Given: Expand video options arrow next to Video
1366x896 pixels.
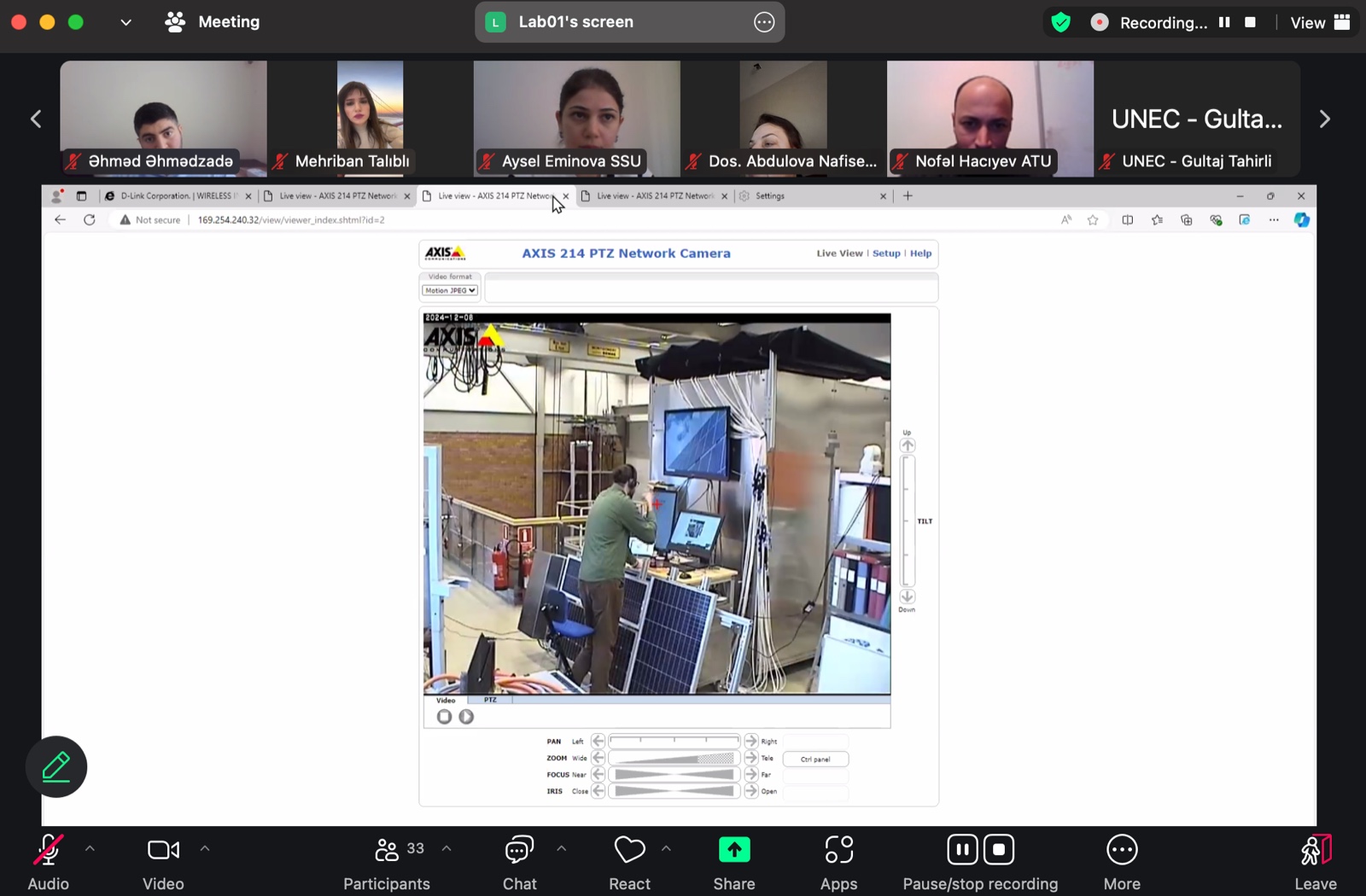Looking at the screenshot, I should click(x=205, y=849).
